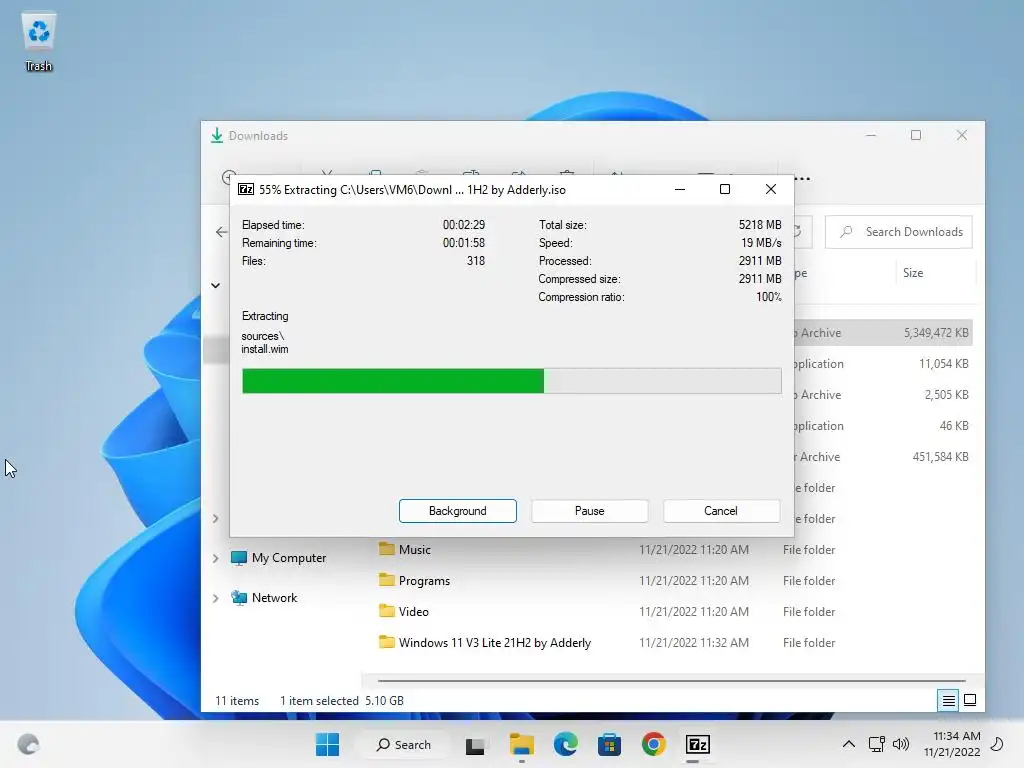This screenshot has height=768, width=1024.
Task: Click in Search Downloads field
Action: coord(899,232)
